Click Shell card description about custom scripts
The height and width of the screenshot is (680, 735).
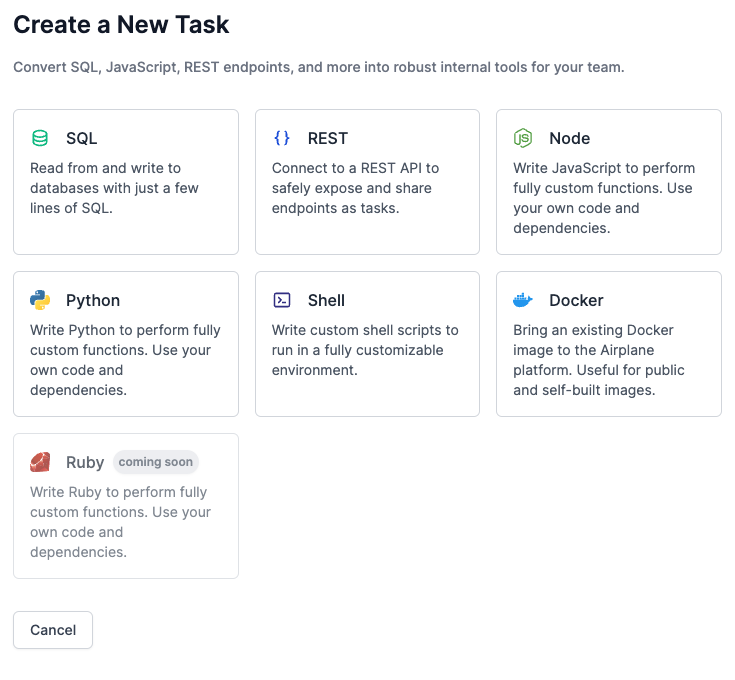click(x=365, y=350)
